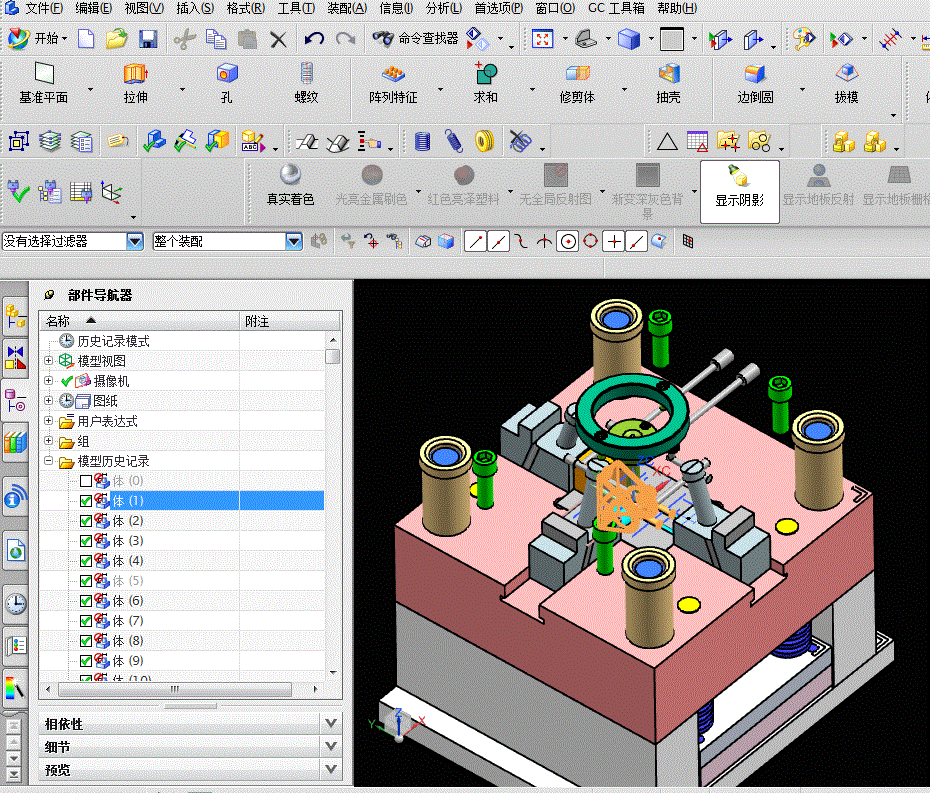930x793 pixels.
Task: Open 命令查找器 command finder
Action: coord(416,39)
